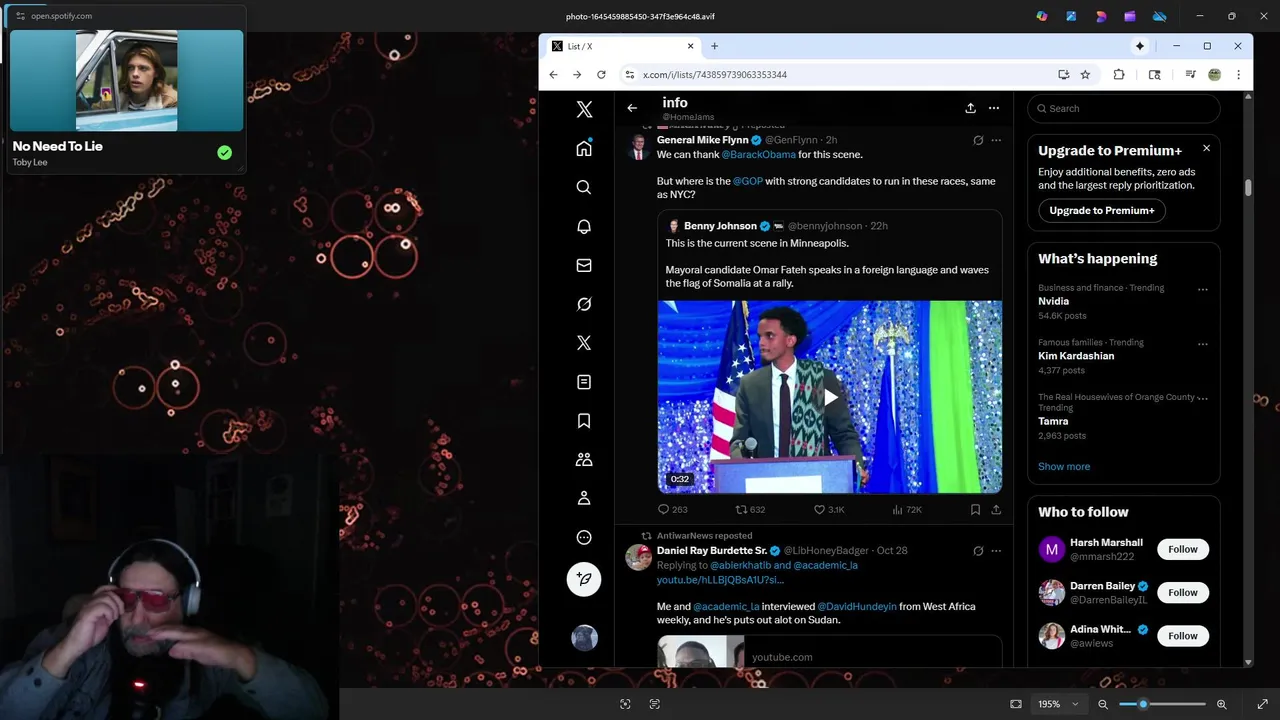Open a new Chrome tab

714,46
